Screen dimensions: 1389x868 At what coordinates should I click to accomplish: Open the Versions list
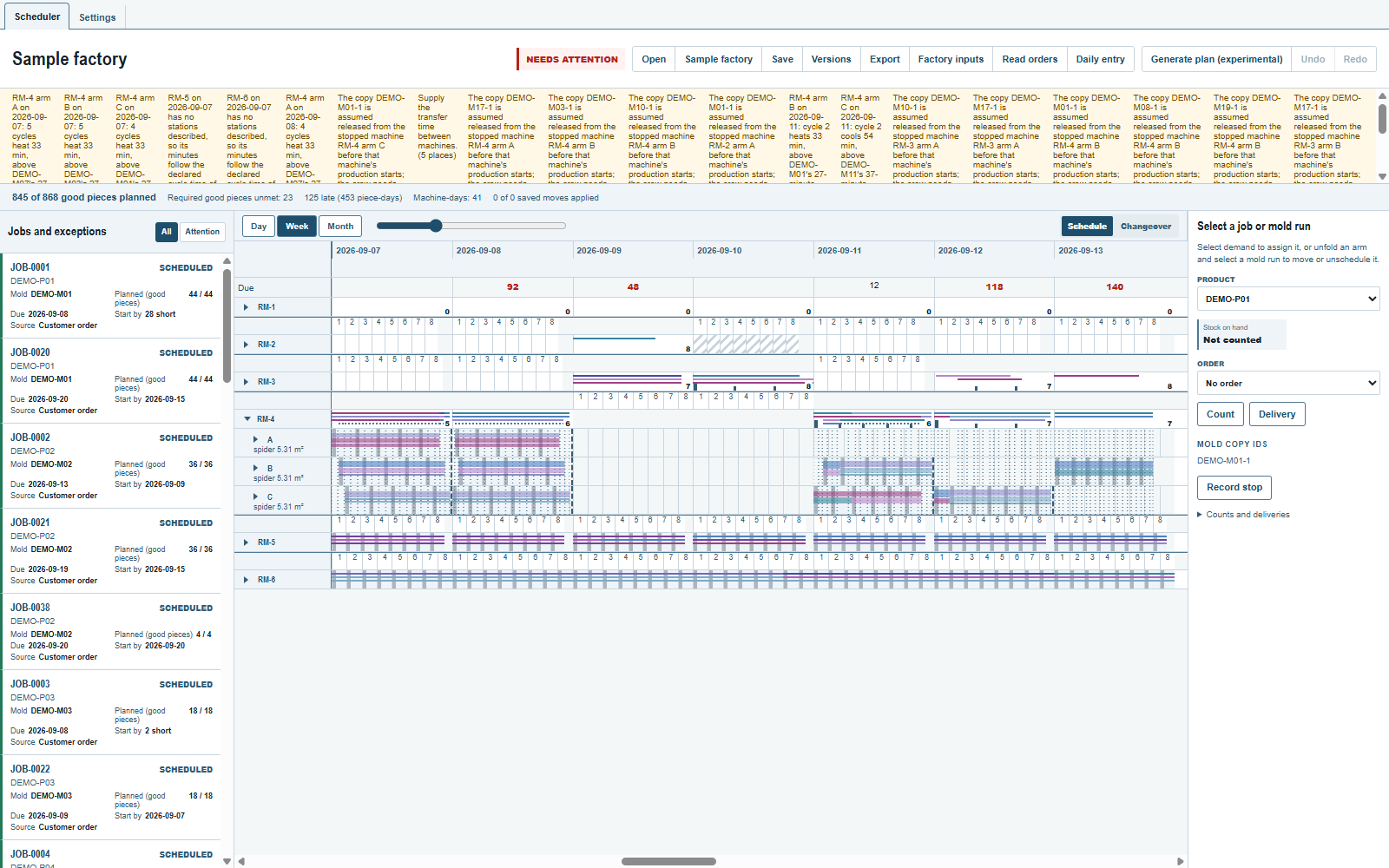point(831,59)
